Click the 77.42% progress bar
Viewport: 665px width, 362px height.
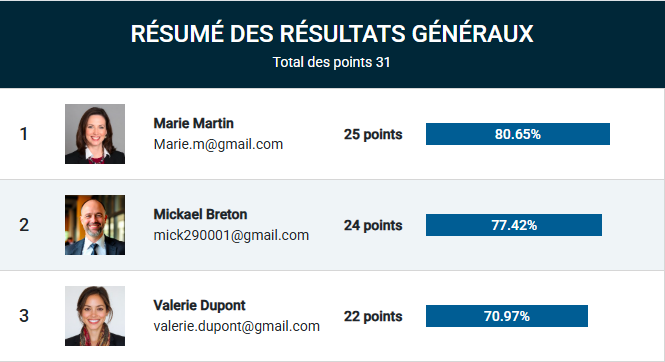(514, 225)
